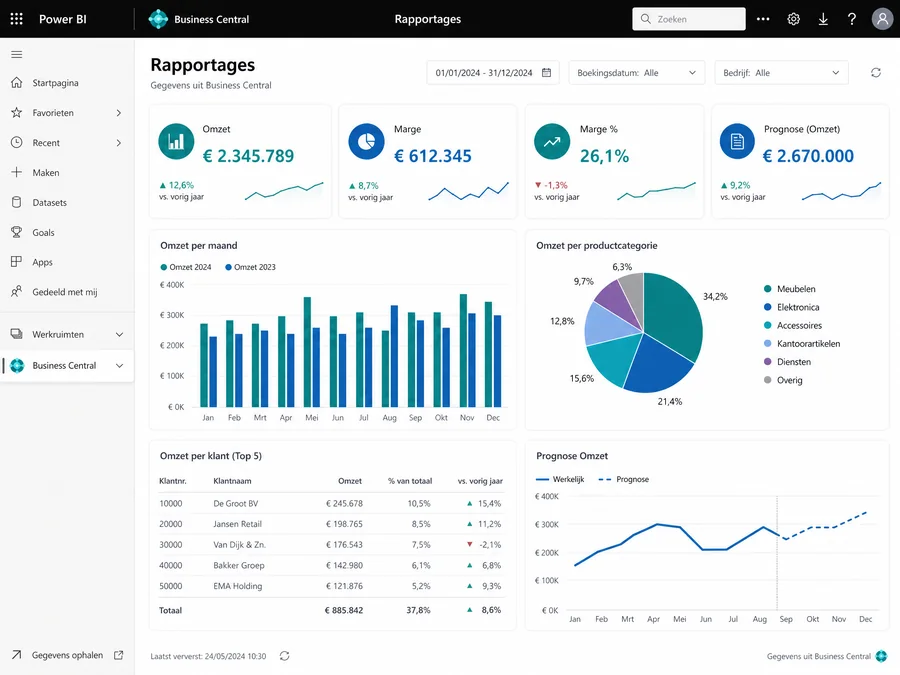Select Van Dijk & Zn. customer name
900x675 pixels.
(239, 545)
